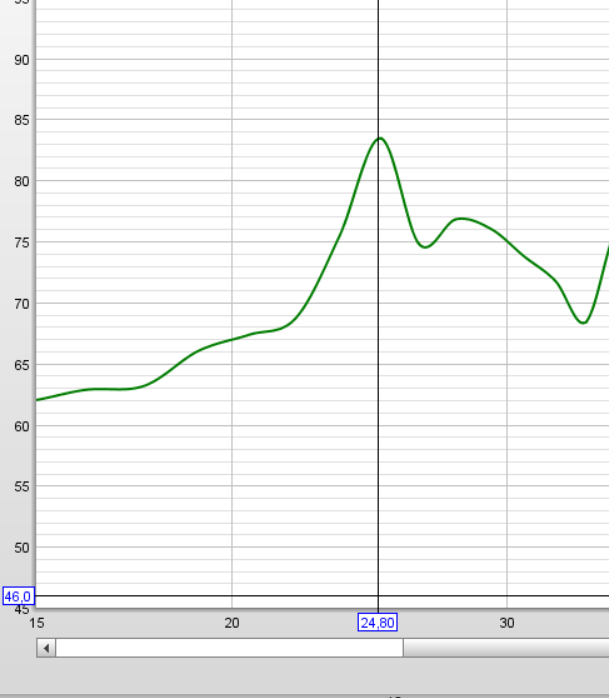Click the y-axis label 55
This screenshot has height=698, width=609.
(21, 487)
